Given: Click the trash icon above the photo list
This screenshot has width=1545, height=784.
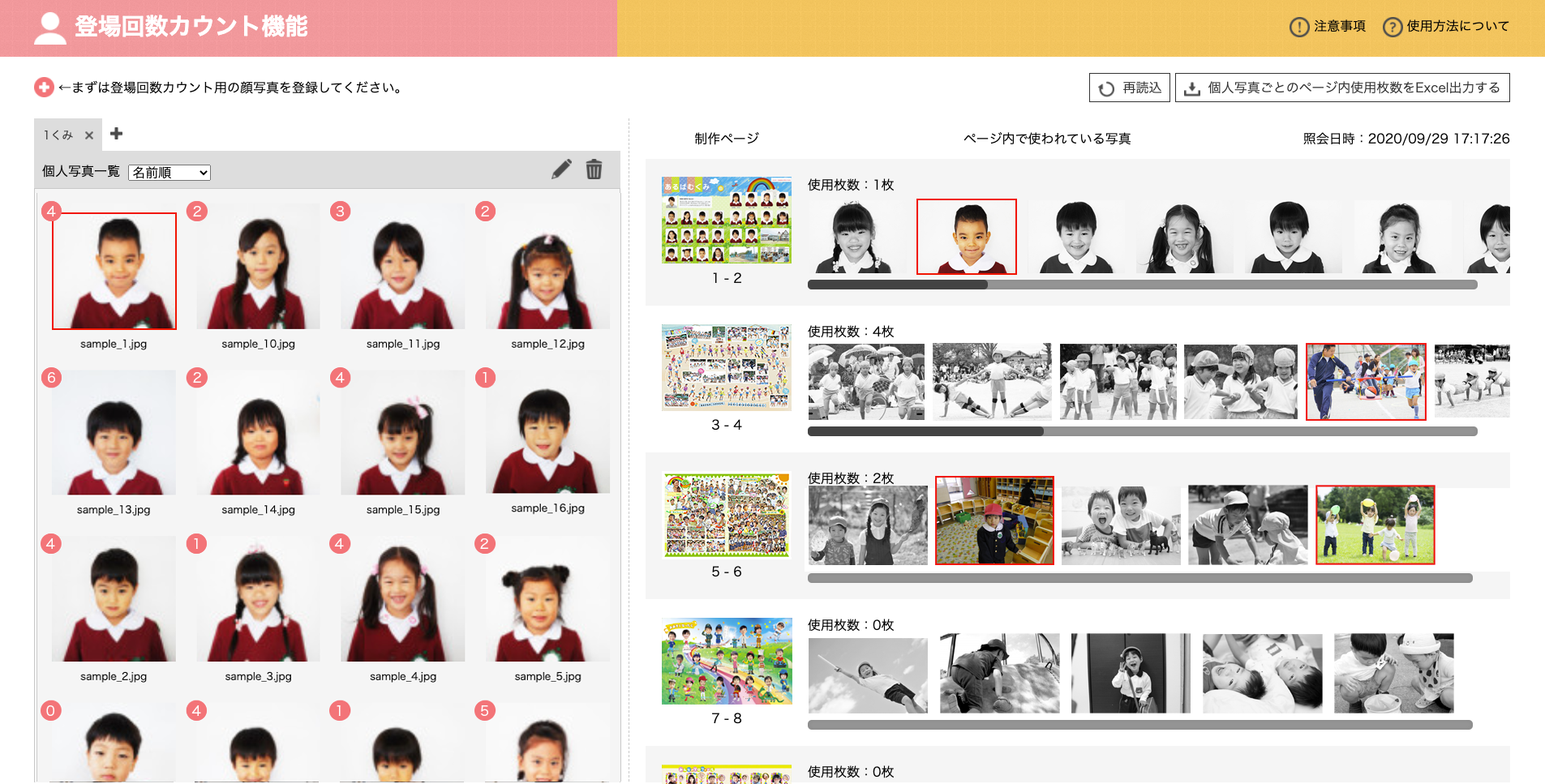Looking at the screenshot, I should coord(594,169).
